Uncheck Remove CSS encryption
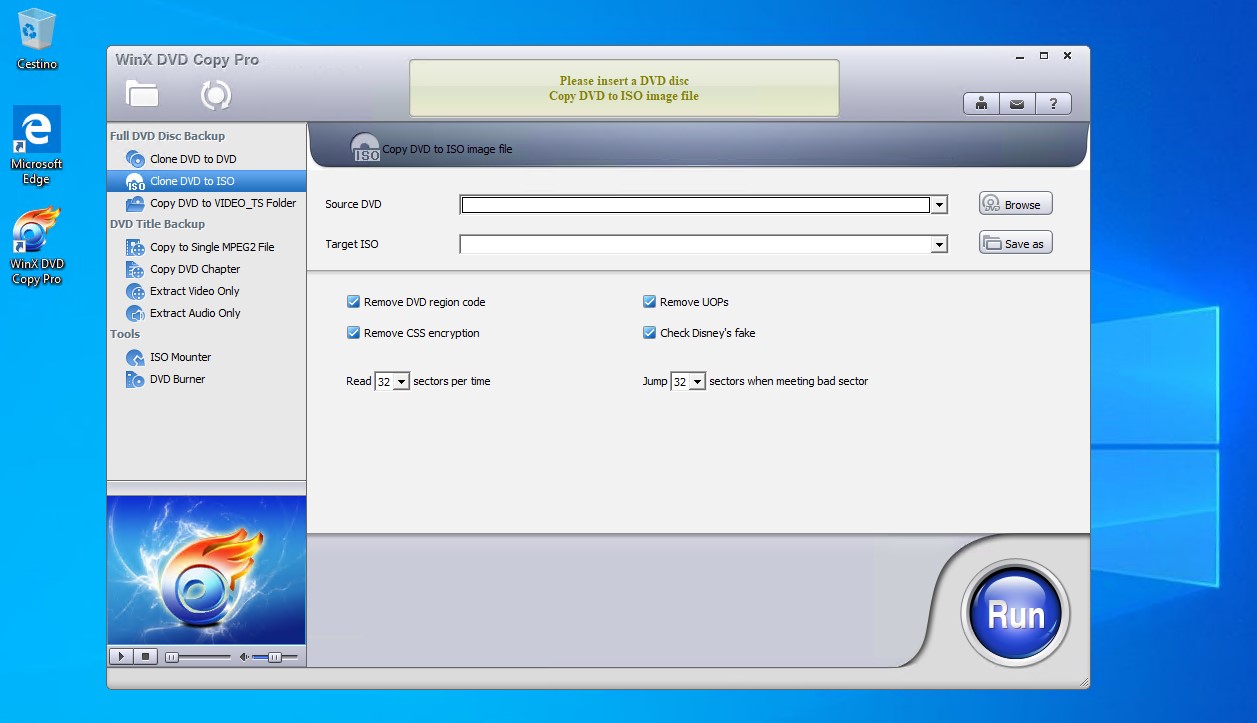Screen dimensions: 1257x723 coord(353,333)
